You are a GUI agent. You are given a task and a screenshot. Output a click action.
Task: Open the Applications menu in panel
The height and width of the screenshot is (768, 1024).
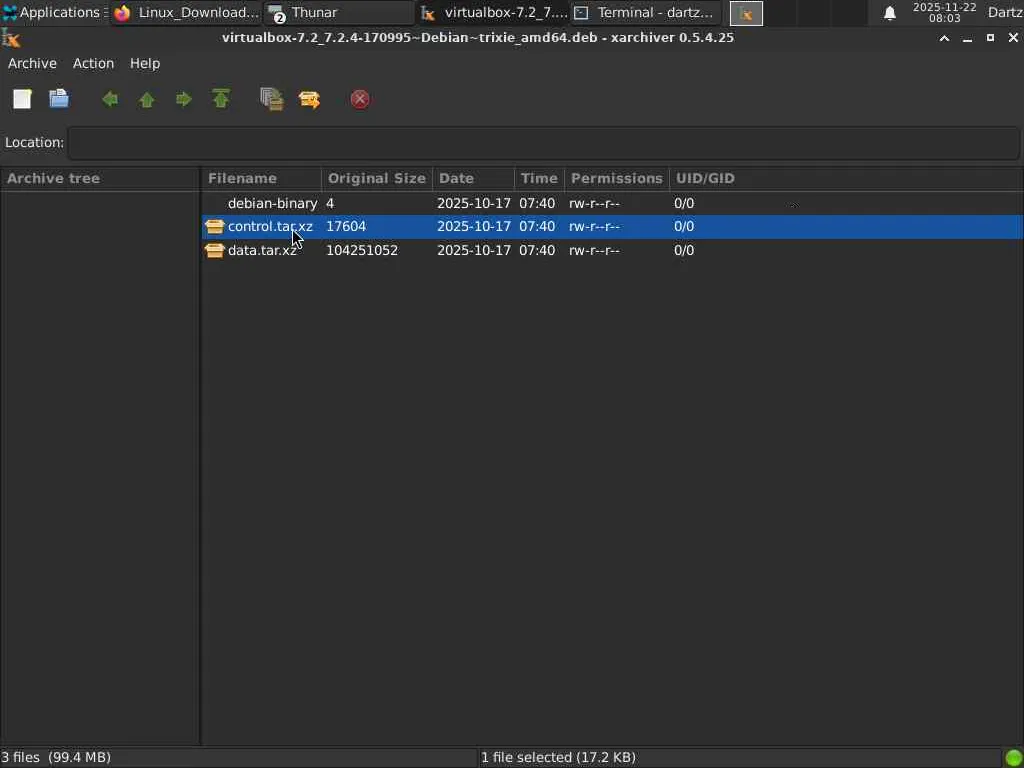pyautogui.click(x=54, y=12)
